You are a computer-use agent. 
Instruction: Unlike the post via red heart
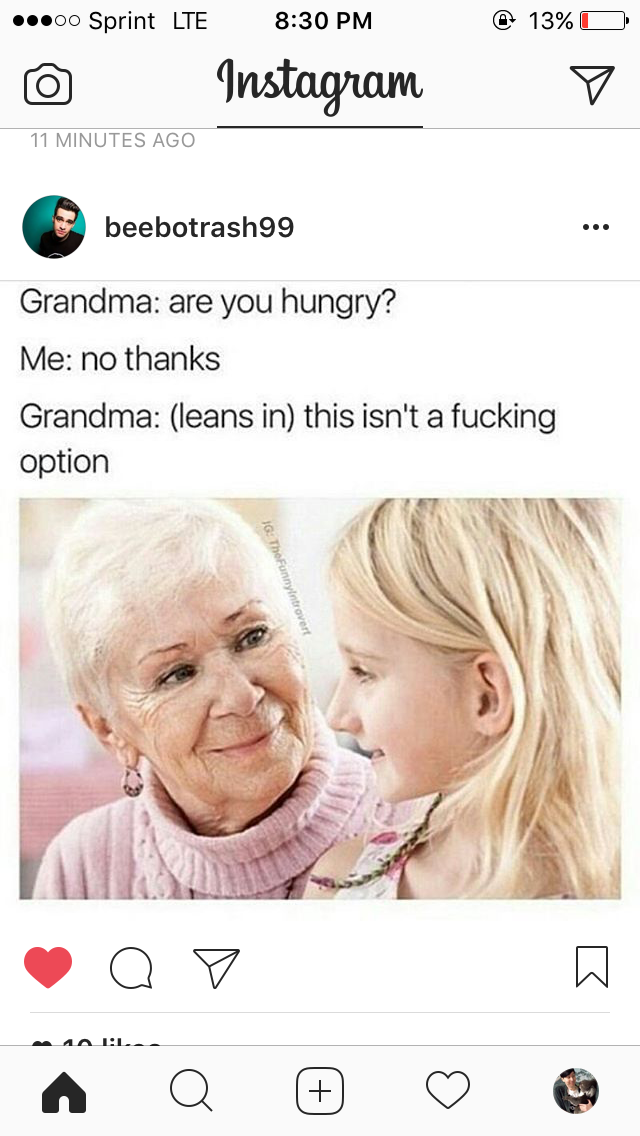[48, 967]
